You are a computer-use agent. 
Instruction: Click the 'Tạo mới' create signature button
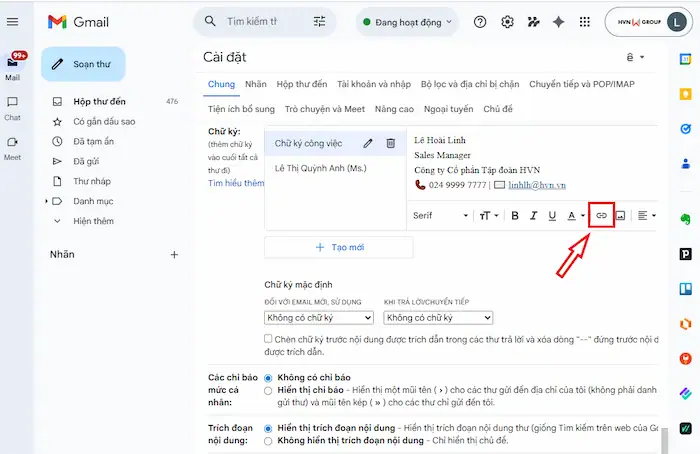338,247
